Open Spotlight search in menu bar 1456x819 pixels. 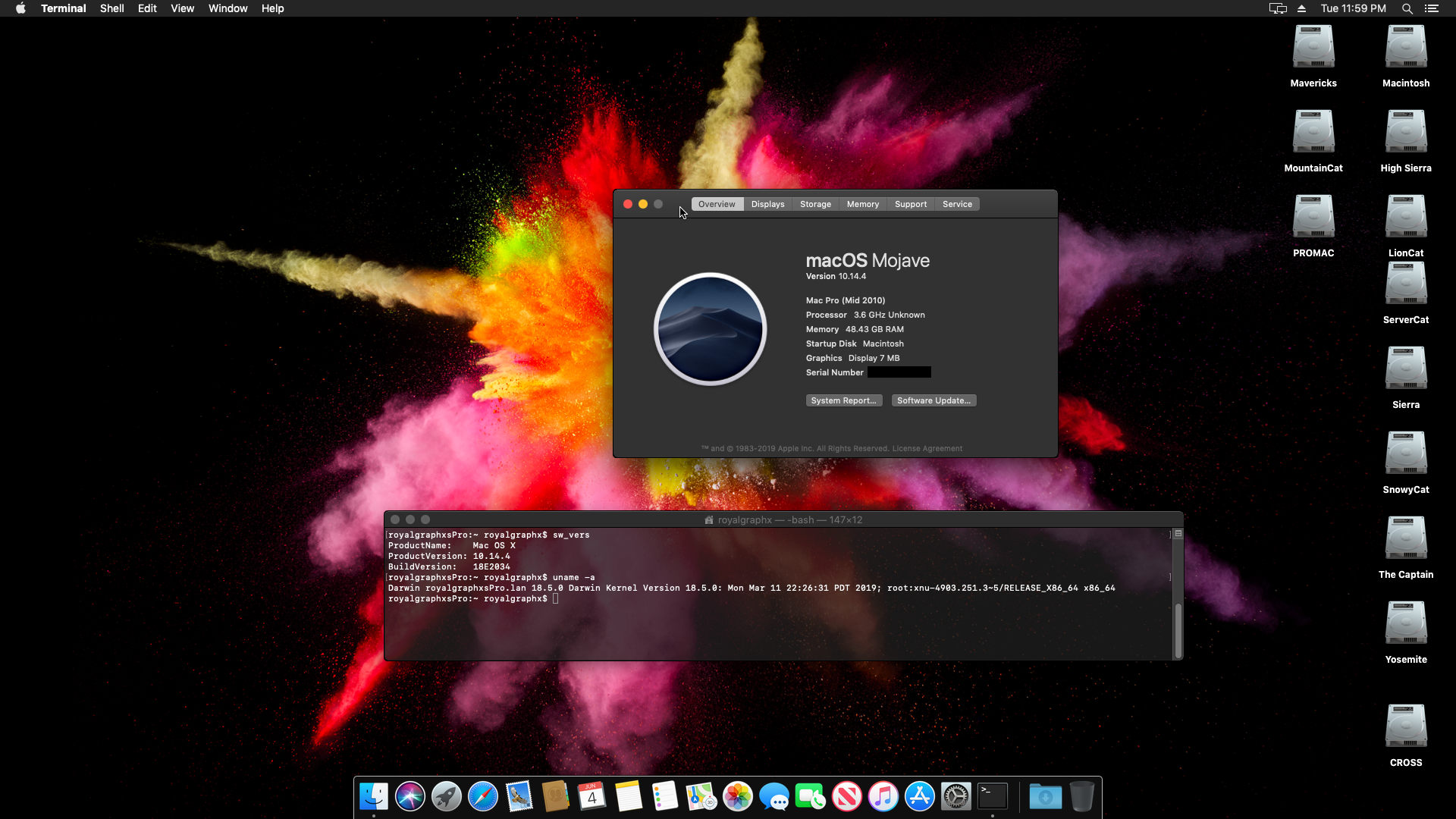pos(1407,8)
